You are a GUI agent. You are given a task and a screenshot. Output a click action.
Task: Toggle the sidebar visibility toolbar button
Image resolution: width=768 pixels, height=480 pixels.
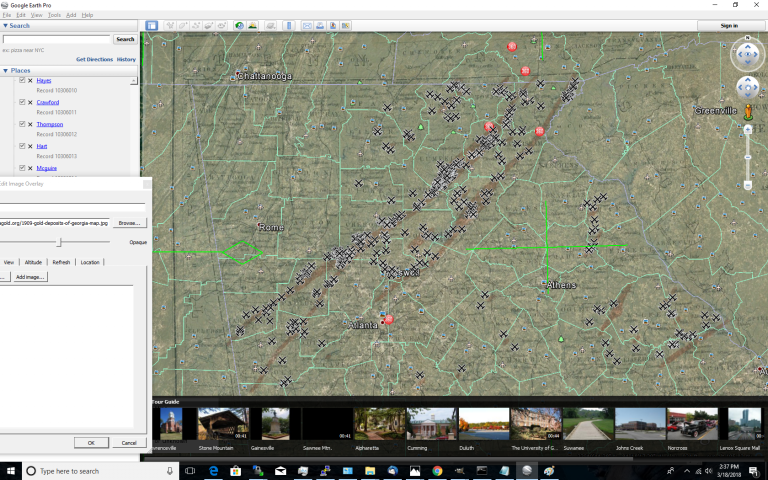(151, 25)
